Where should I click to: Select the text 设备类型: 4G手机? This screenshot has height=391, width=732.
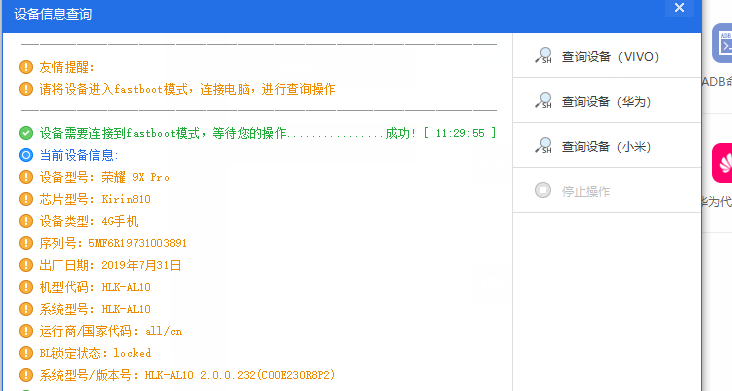click(89, 221)
